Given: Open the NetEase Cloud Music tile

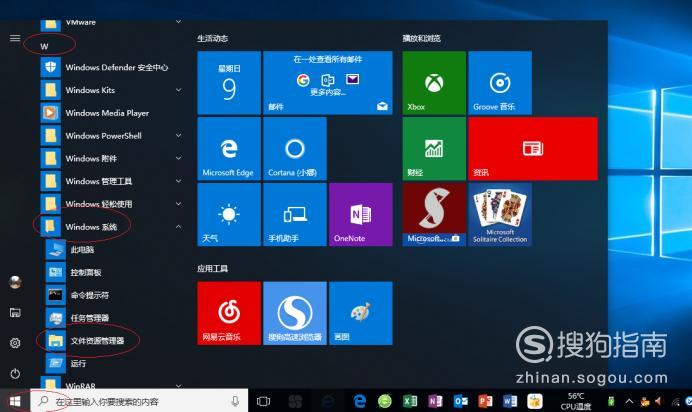Looking at the screenshot, I should click(229, 313).
